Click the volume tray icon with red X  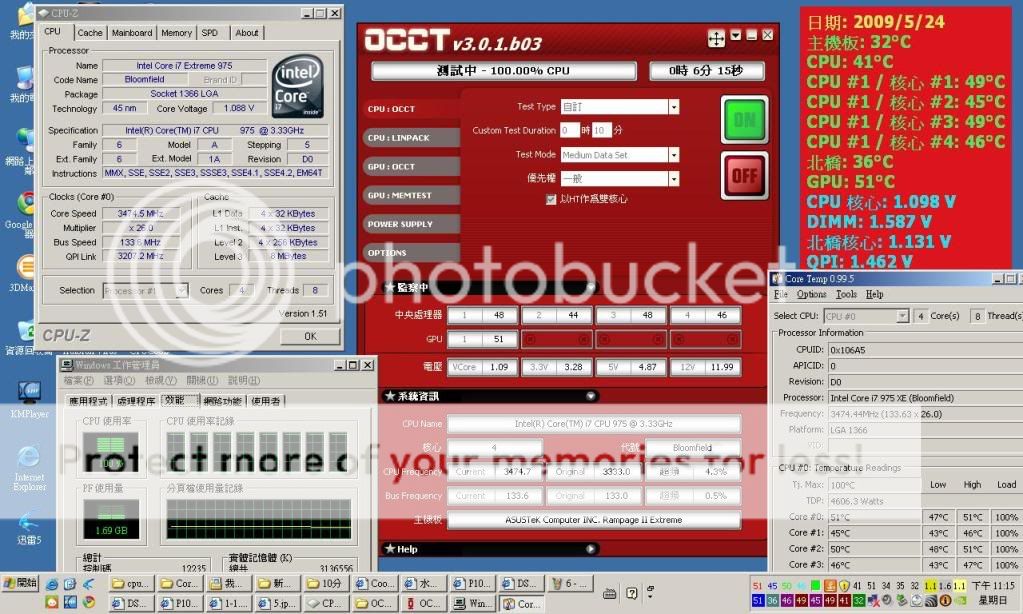[873, 600]
